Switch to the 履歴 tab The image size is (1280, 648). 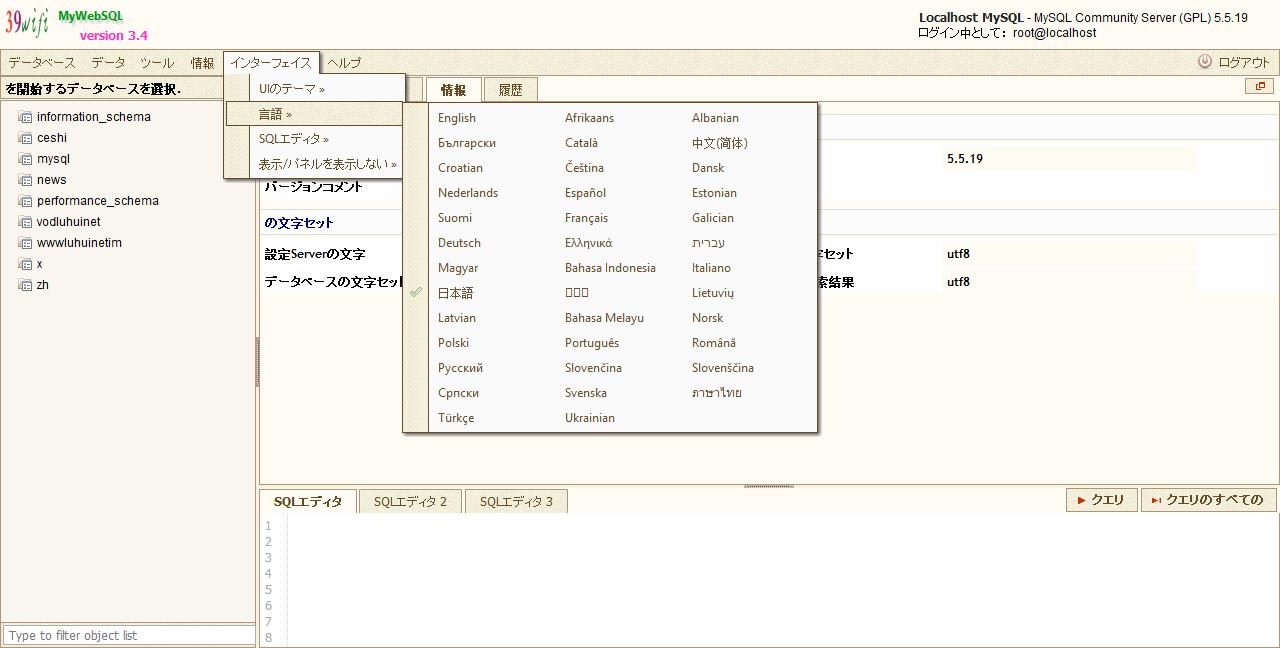pyautogui.click(x=511, y=90)
